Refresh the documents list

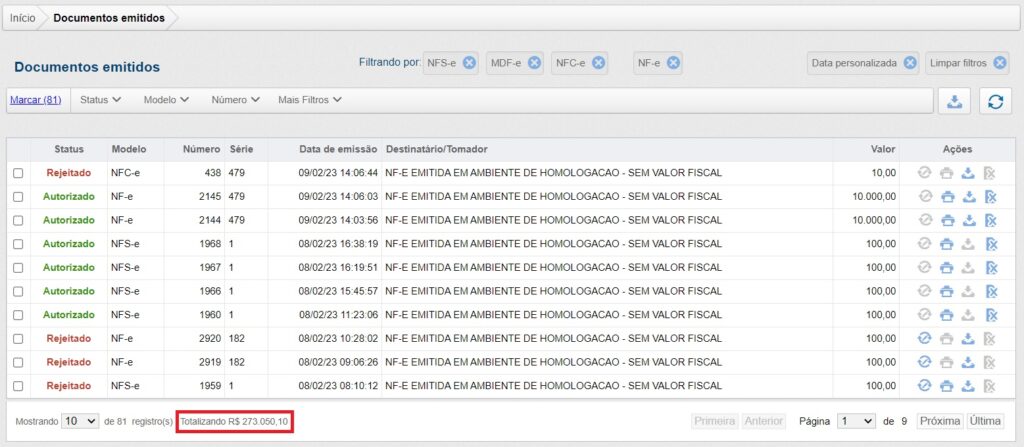point(995,101)
